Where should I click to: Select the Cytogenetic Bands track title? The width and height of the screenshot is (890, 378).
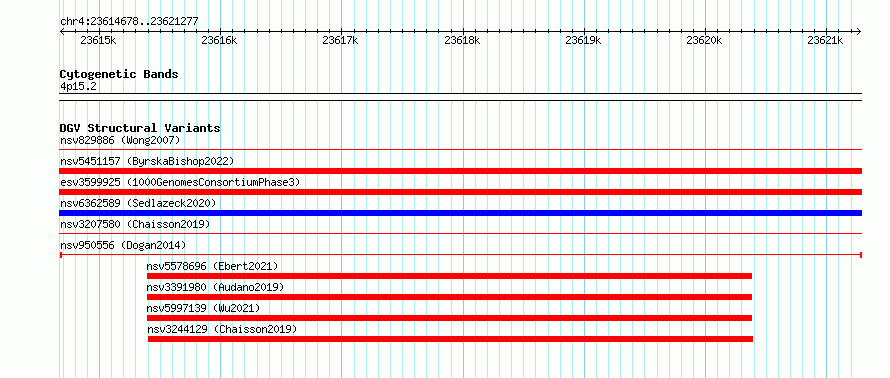[x=119, y=74]
